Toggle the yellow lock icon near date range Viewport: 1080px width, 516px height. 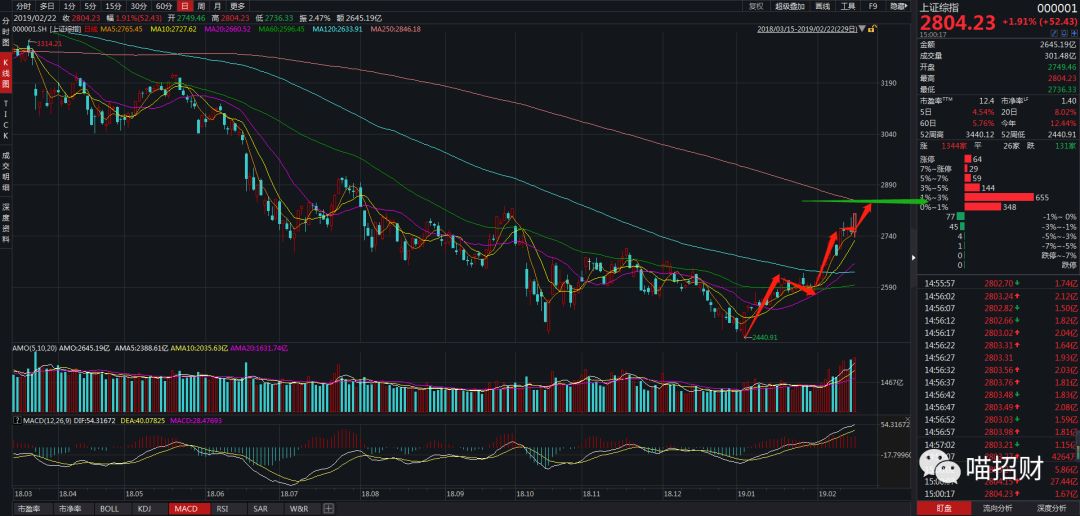click(872, 29)
